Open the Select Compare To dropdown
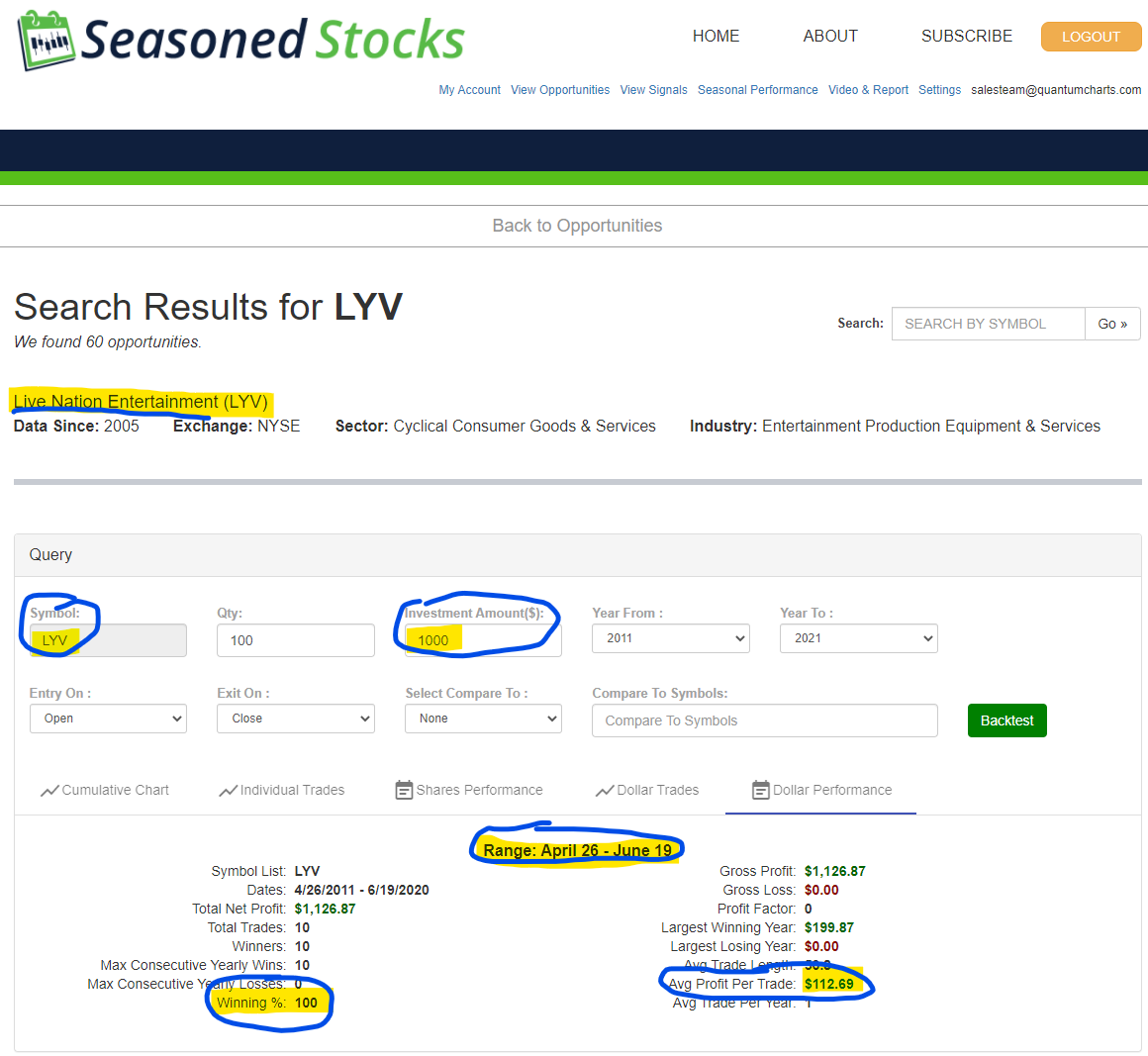This screenshot has height=1056, width=1148. 483,719
